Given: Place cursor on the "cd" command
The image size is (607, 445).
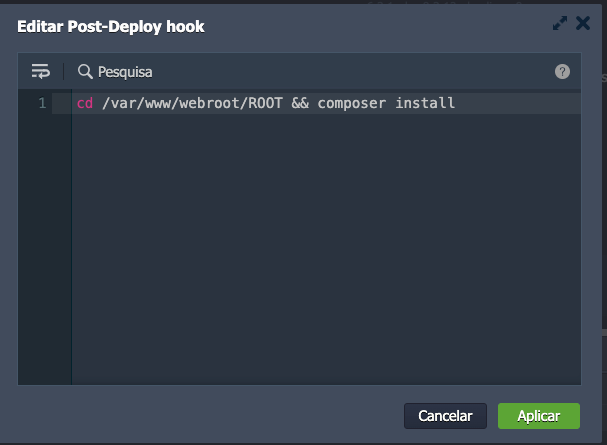Looking at the screenshot, I should click(85, 103).
